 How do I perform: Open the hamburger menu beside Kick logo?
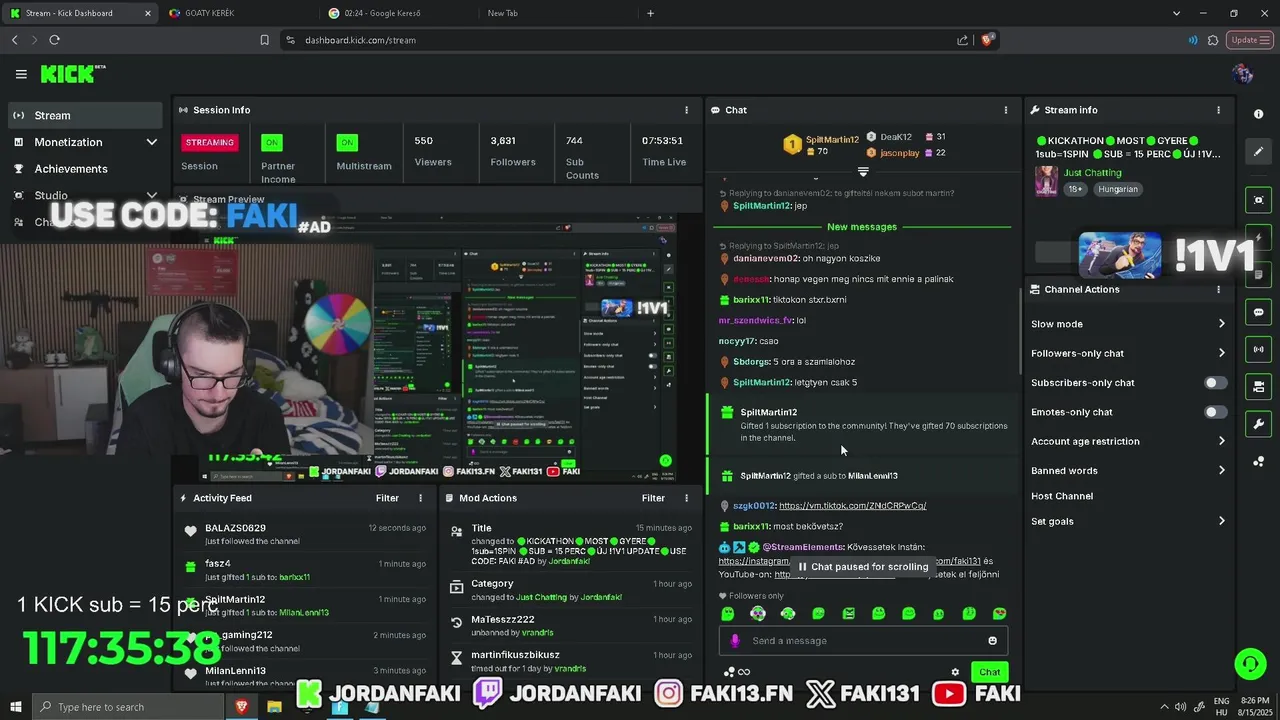pos(21,74)
